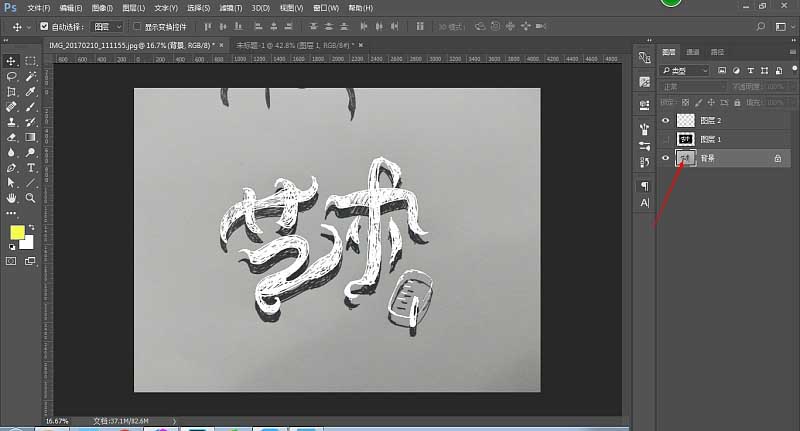Click the yellow foreground color swatch

pos(17,233)
